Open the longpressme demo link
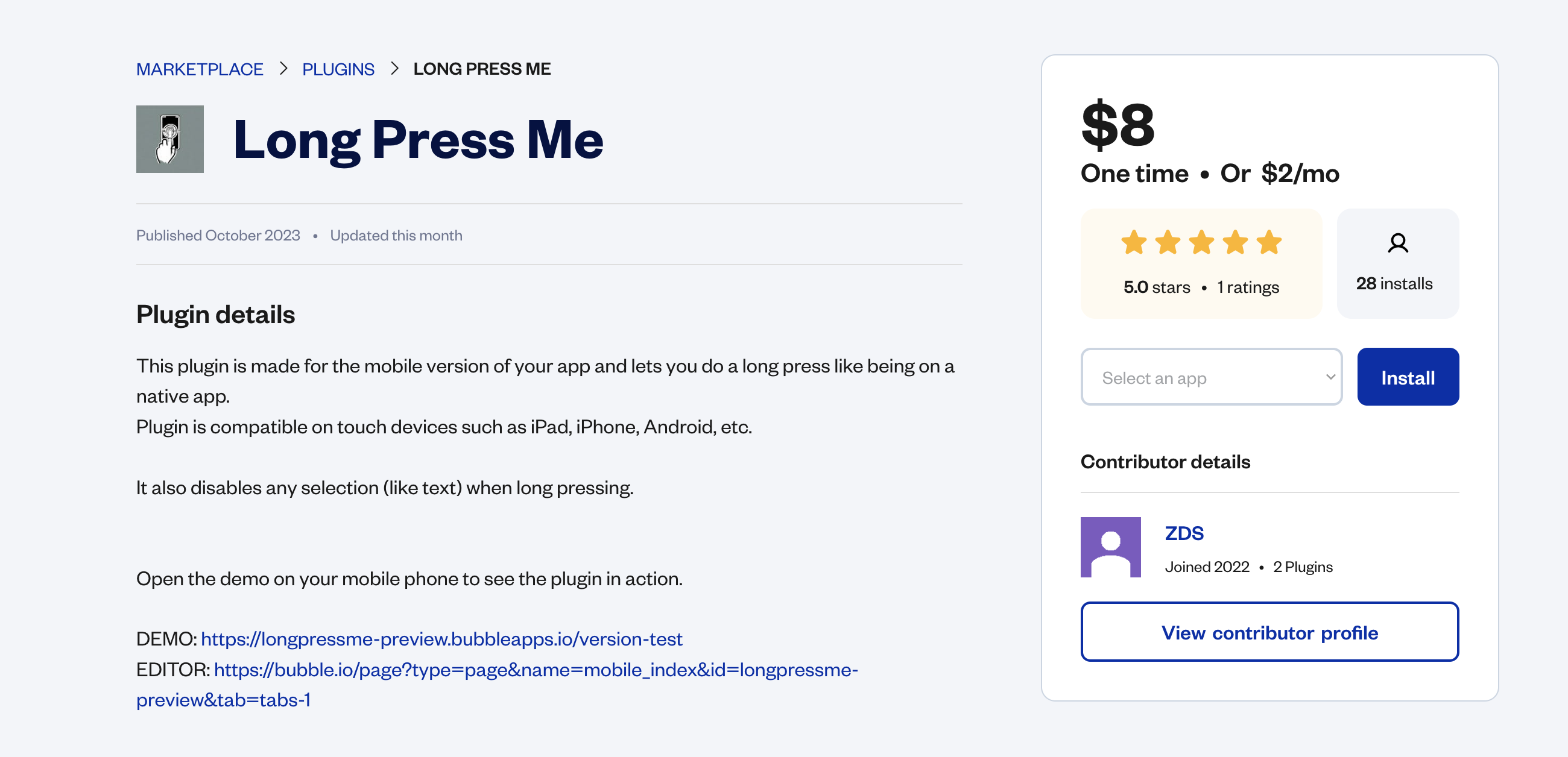The image size is (1568, 757). (441, 639)
